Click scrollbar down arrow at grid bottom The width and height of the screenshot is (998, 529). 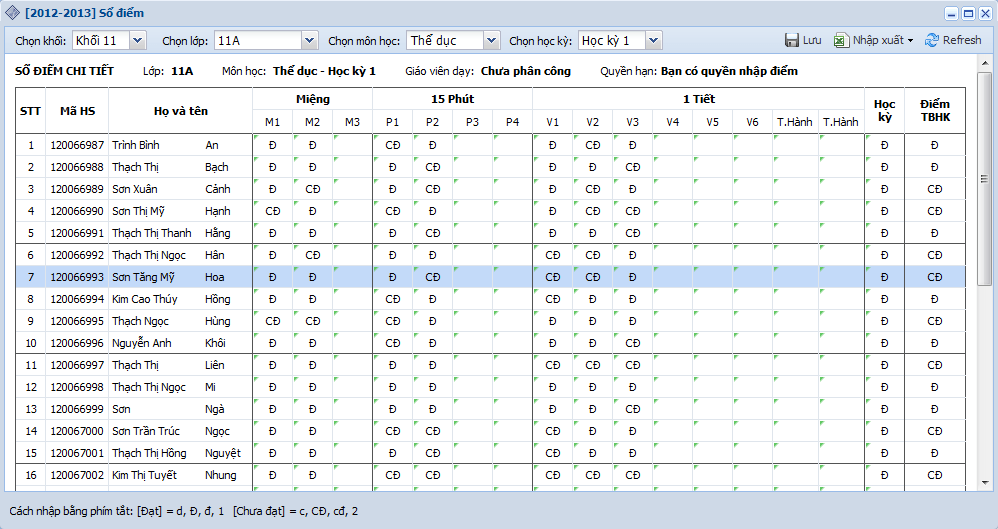(x=984, y=484)
